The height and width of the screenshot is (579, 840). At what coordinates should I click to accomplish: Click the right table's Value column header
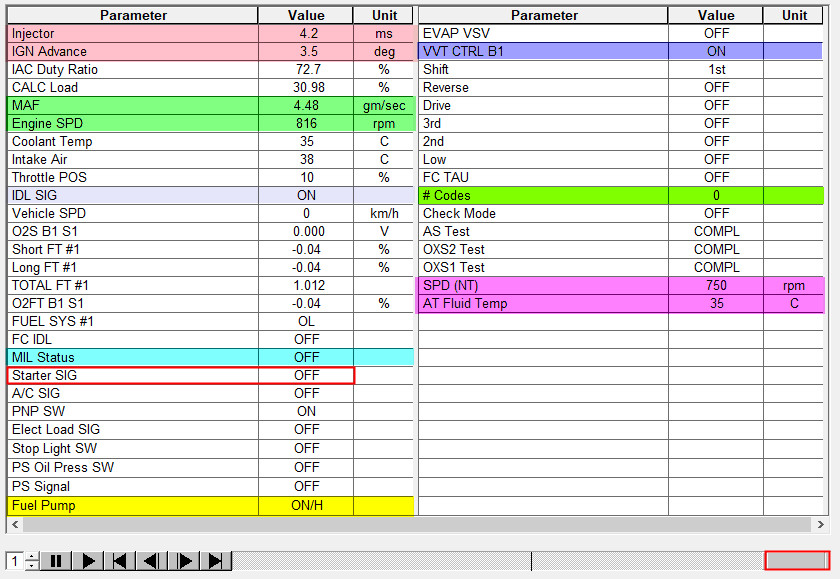[x=715, y=15]
